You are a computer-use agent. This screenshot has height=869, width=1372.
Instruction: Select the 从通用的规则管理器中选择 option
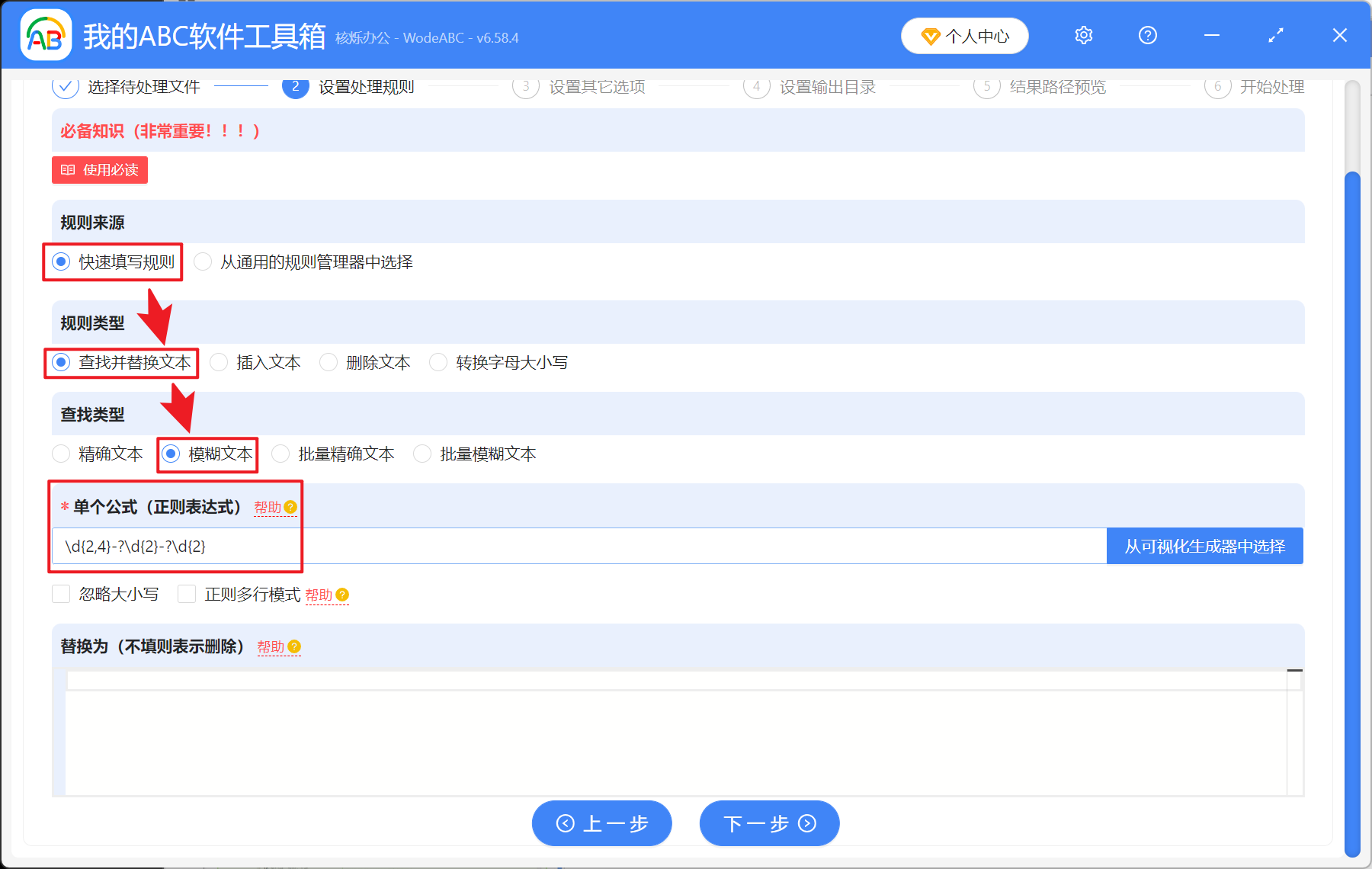point(203,261)
